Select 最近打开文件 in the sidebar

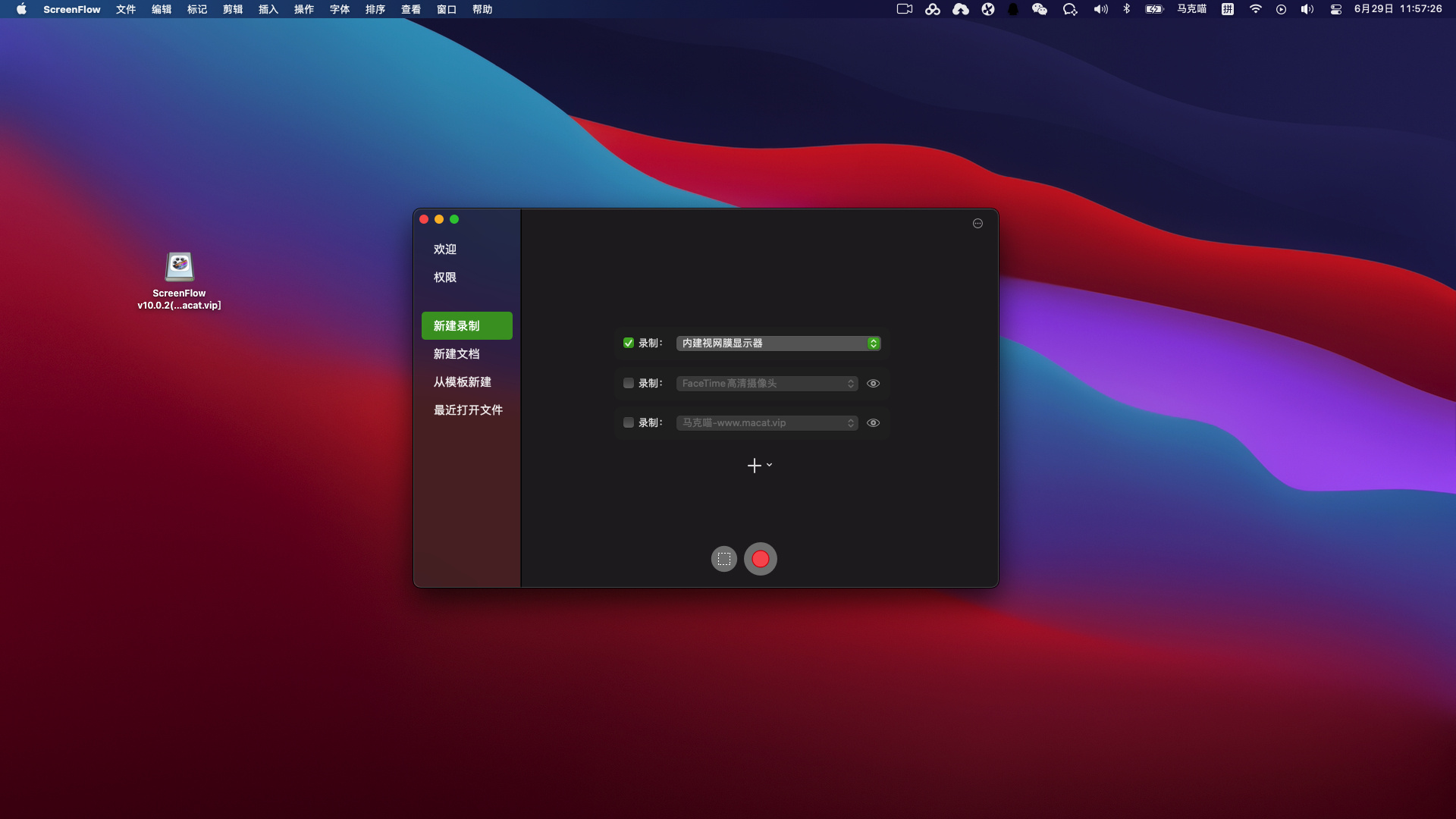(468, 410)
